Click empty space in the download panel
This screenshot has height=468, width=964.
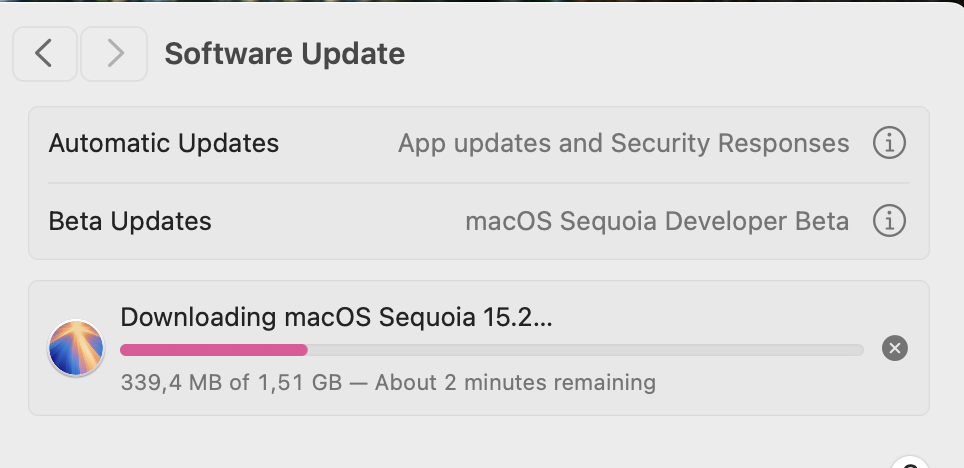(768, 384)
